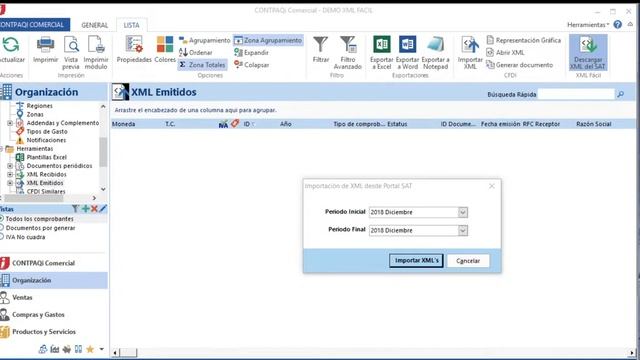This screenshot has width=640, height=360.
Task: Open Periodo Final dropdown
Action: coord(462,231)
